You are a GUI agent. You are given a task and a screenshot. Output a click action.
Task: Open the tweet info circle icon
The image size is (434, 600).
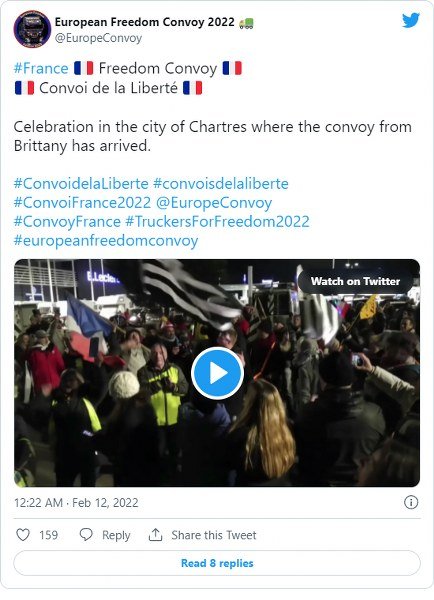click(x=411, y=502)
